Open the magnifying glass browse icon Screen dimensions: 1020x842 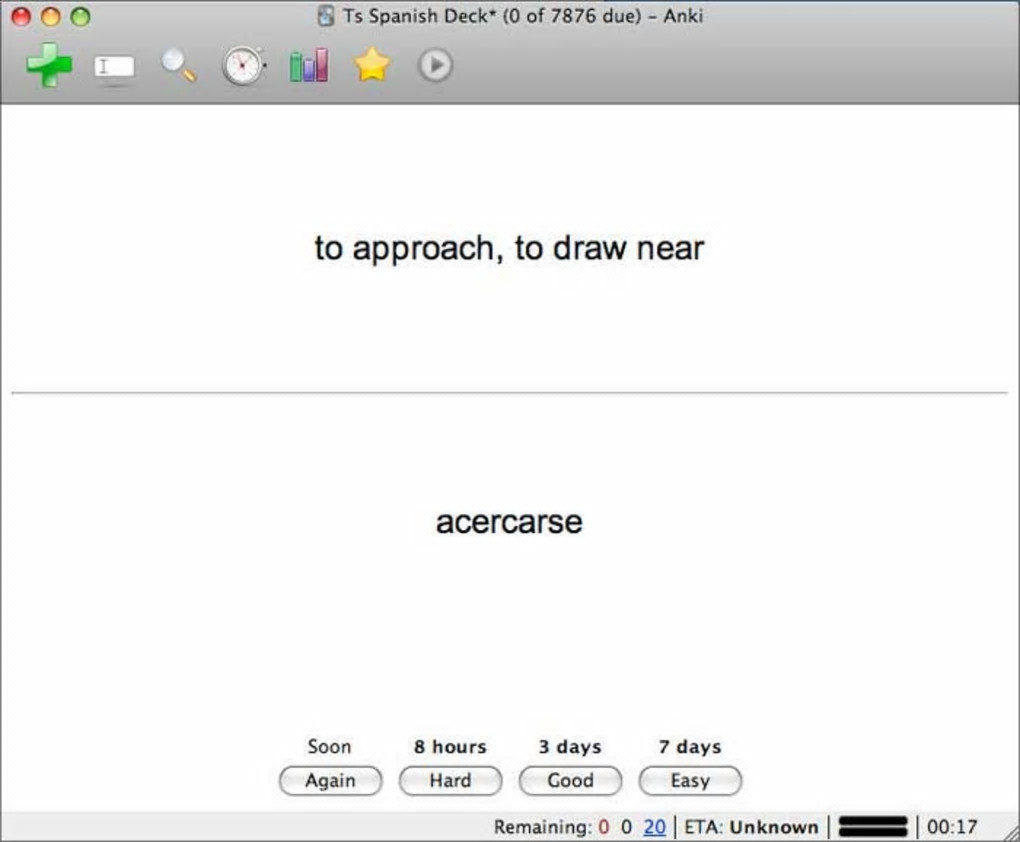click(179, 66)
